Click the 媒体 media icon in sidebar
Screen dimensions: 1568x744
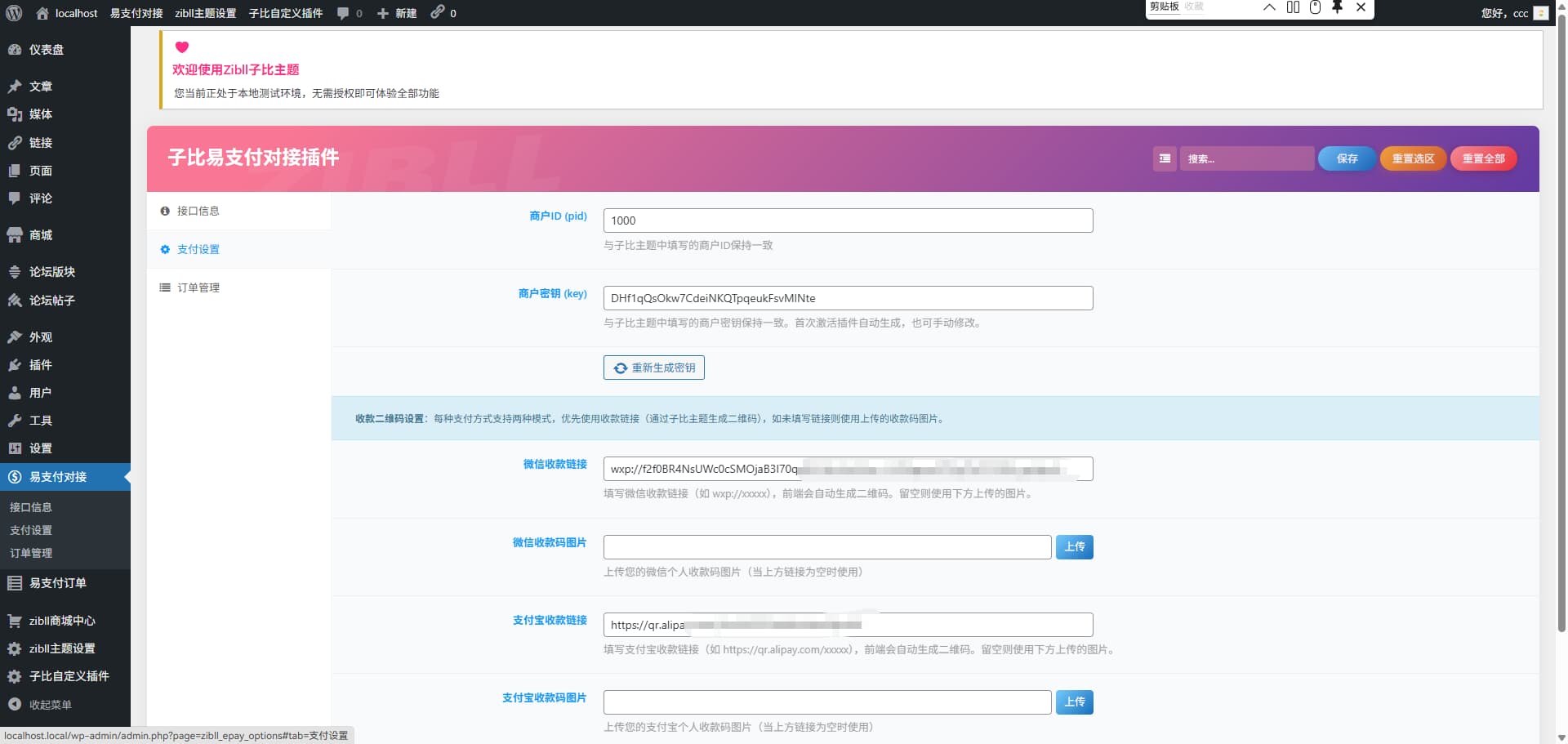pyautogui.click(x=15, y=114)
